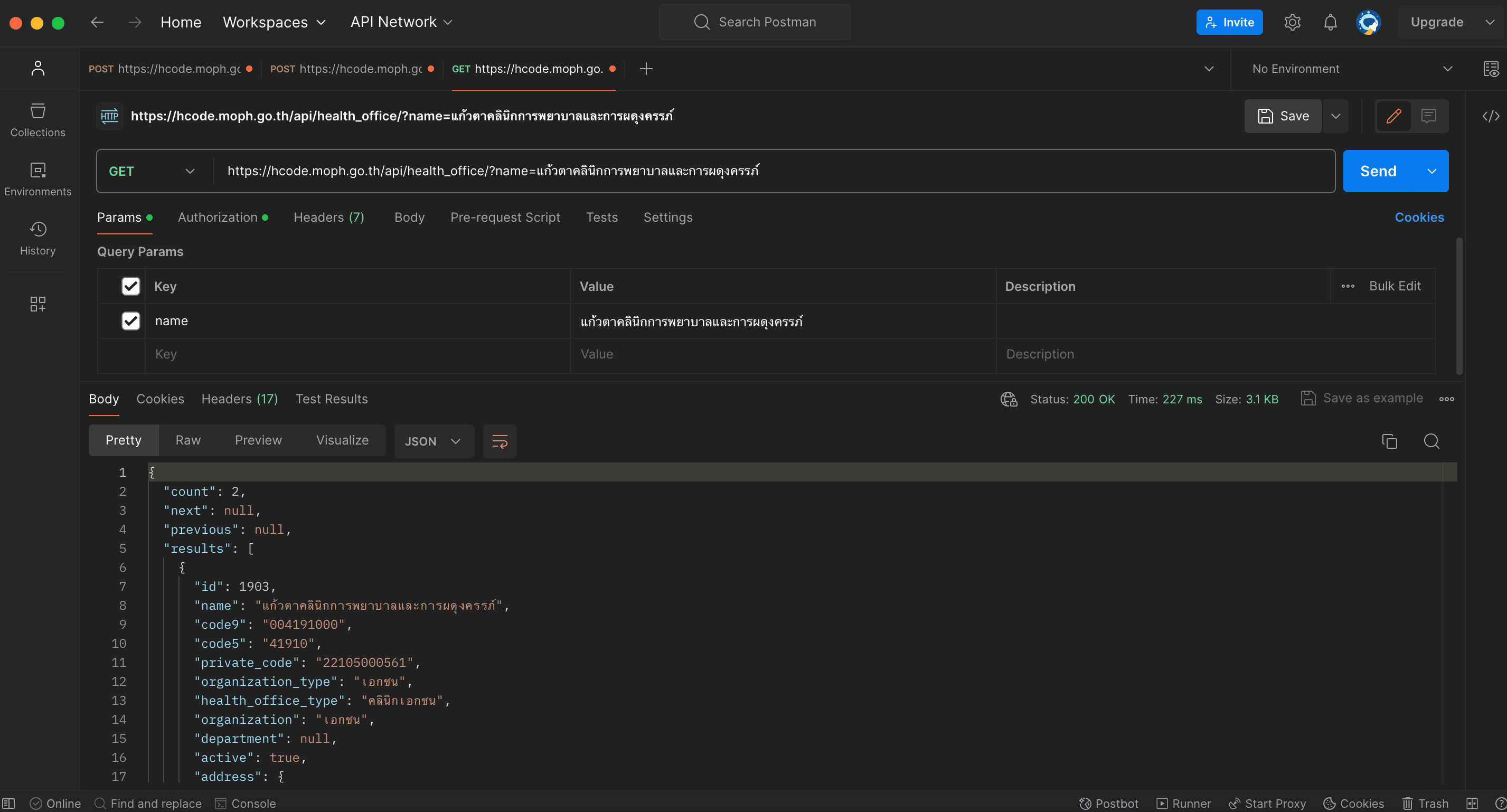Click the search icon in the response pane
The height and width of the screenshot is (812, 1507).
click(1431, 441)
